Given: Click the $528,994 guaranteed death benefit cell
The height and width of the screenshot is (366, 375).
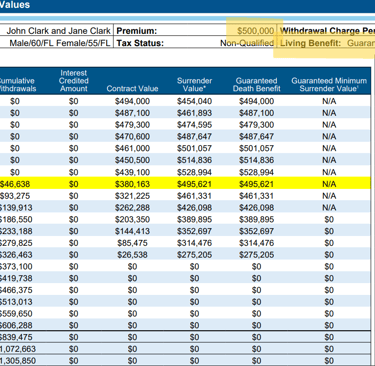Looking at the screenshot, I should click(x=256, y=172).
